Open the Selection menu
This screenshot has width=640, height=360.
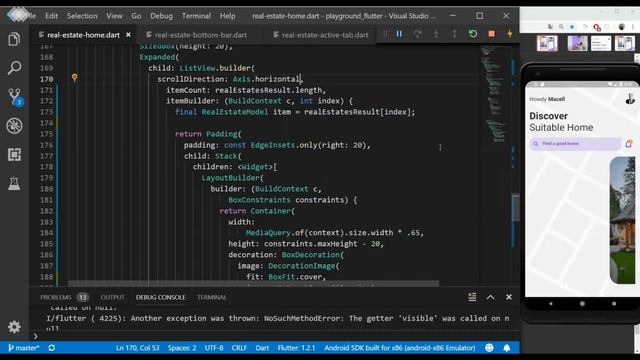[82, 16]
